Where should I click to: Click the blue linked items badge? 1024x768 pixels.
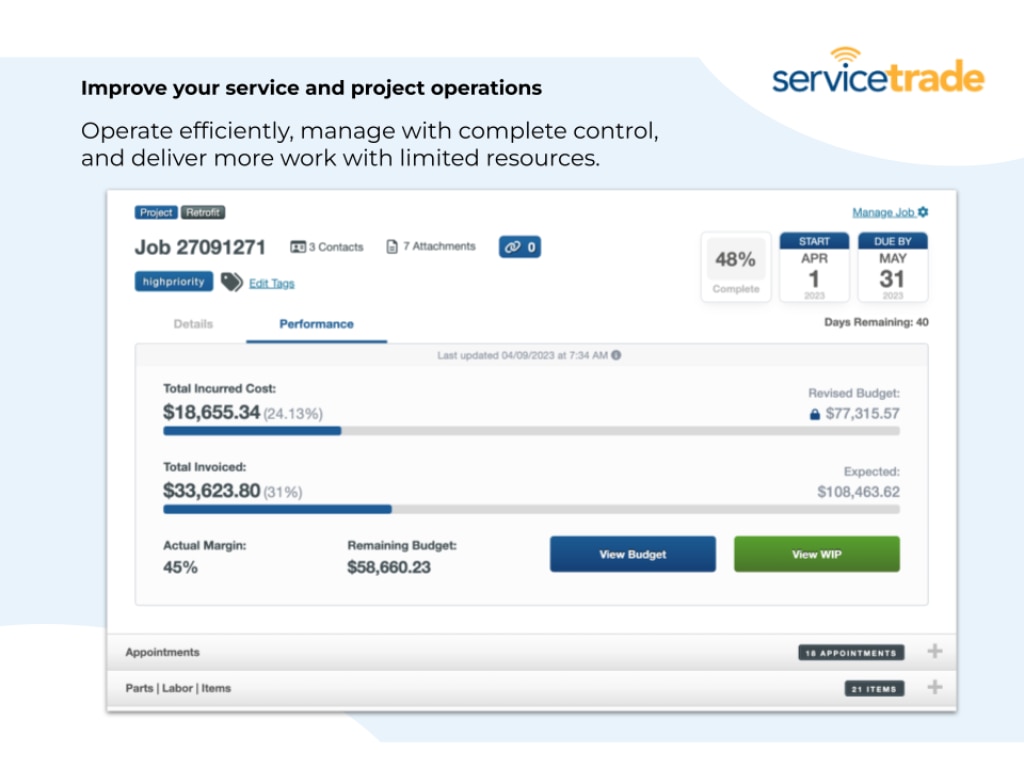point(520,247)
